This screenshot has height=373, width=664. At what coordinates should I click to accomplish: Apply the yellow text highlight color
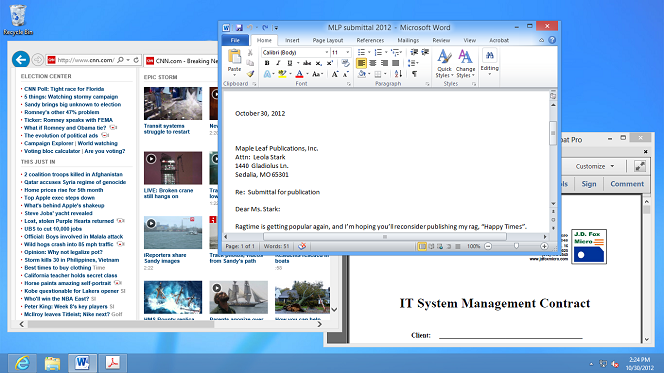[282, 74]
